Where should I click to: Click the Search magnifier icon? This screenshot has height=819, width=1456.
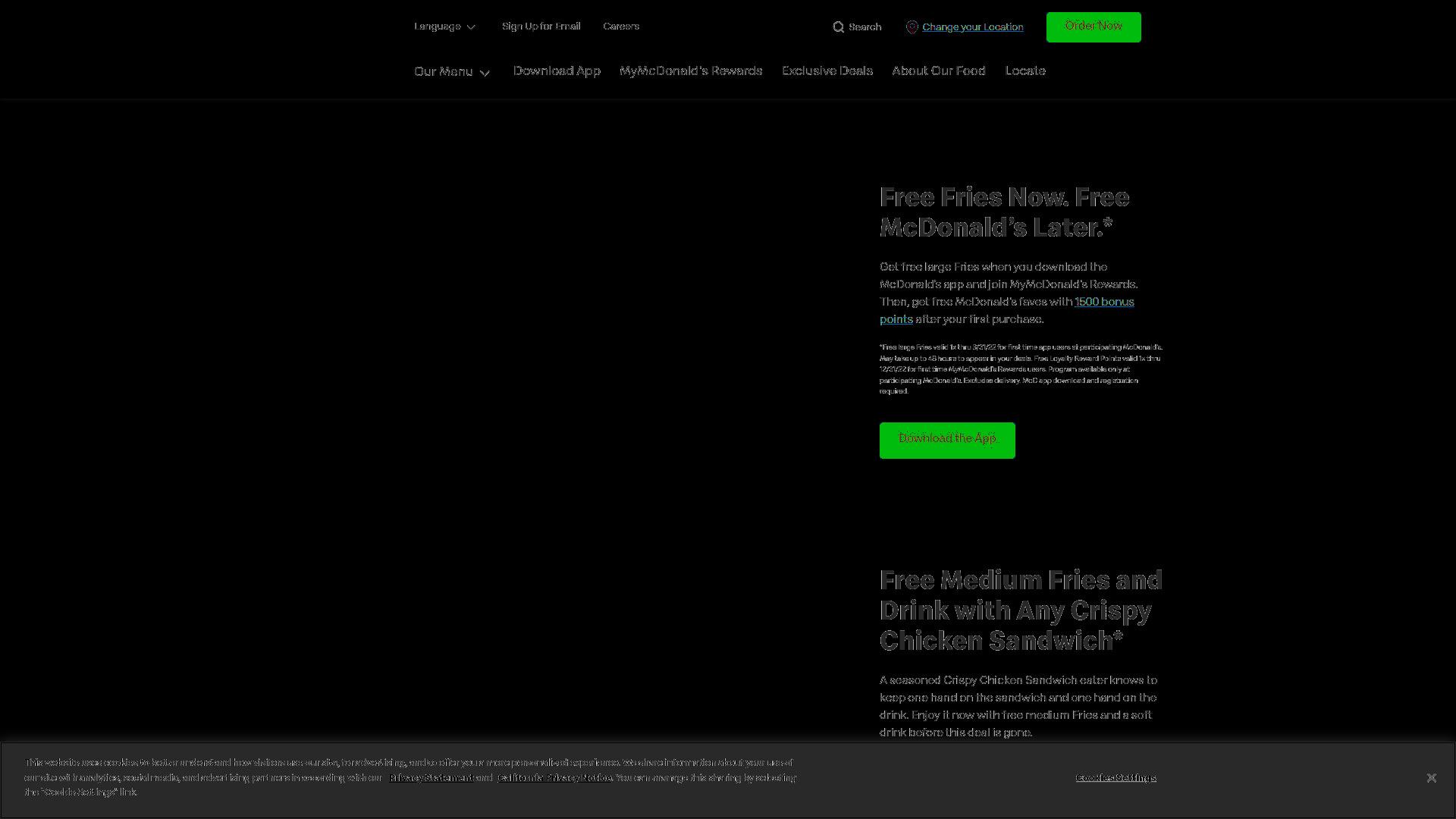tap(838, 27)
